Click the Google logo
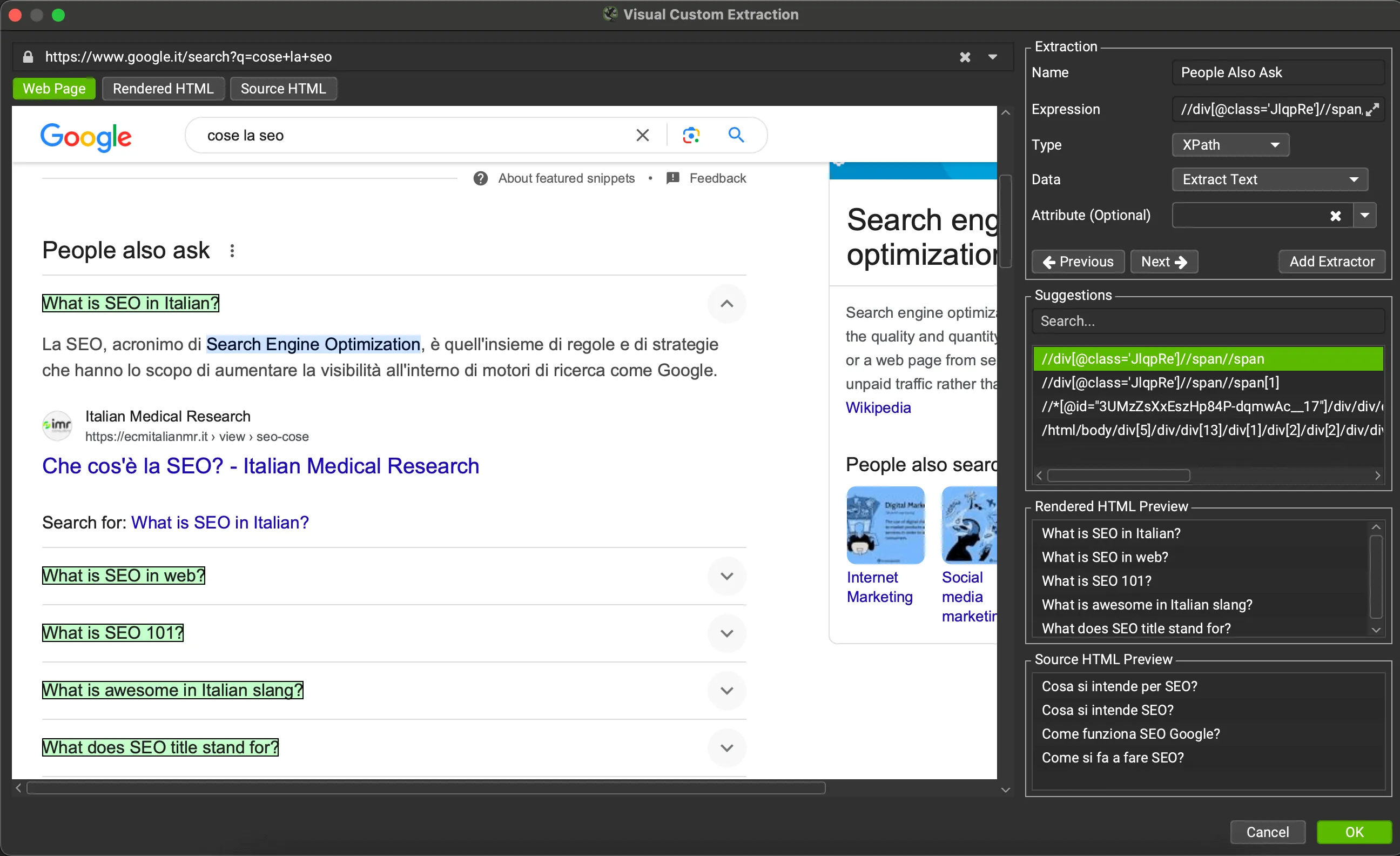Image resolution: width=1400 pixels, height=856 pixels. [x=86, y=136]
